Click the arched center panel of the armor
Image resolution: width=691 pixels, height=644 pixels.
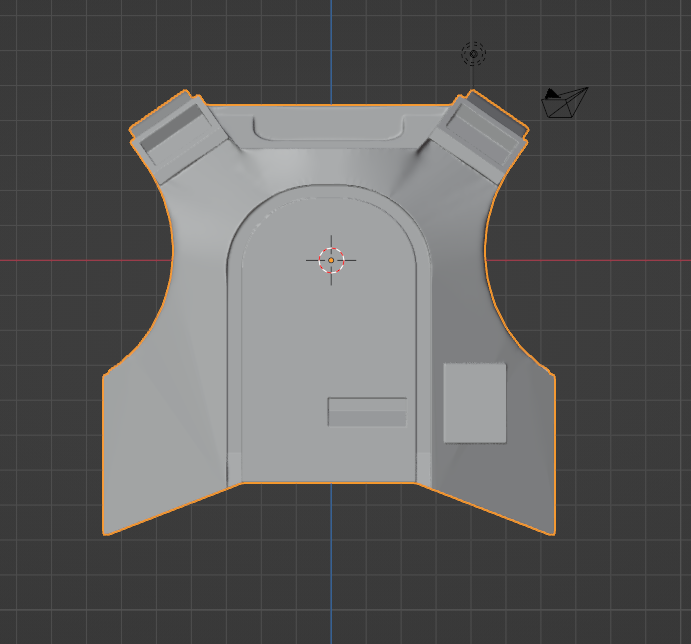pyautogui.click(x=329, y=344)
